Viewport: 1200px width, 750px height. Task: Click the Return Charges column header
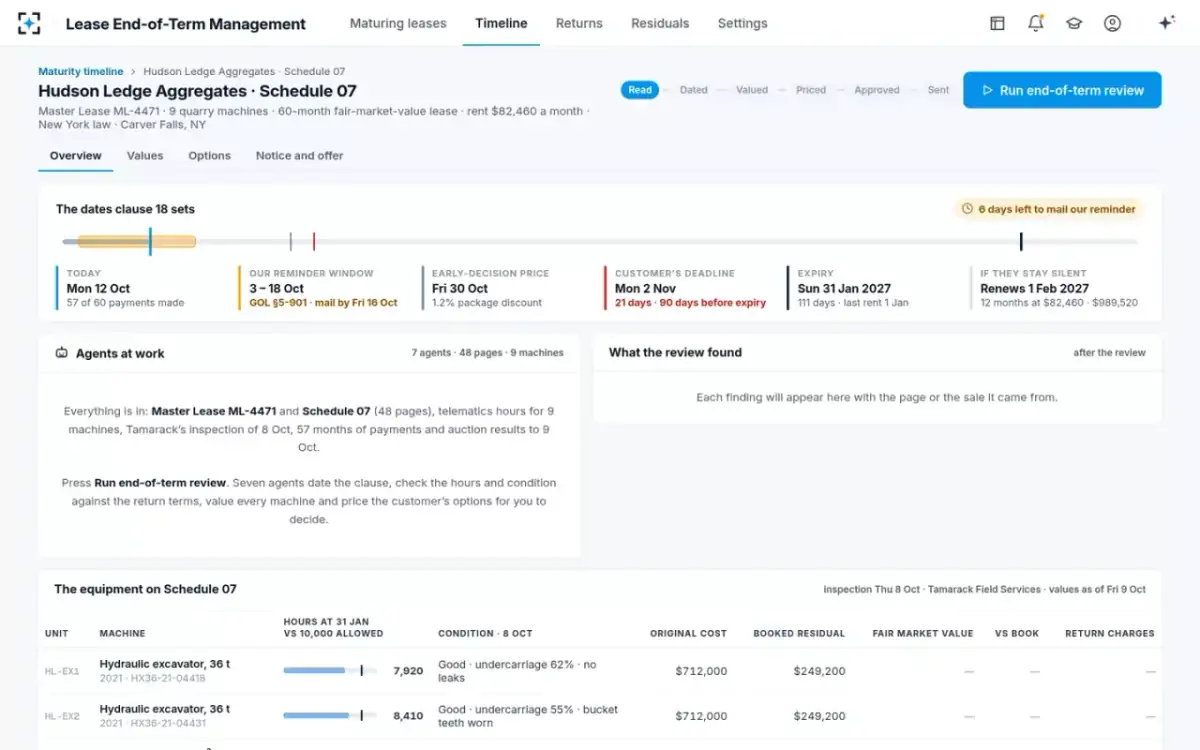(1109, 633)
